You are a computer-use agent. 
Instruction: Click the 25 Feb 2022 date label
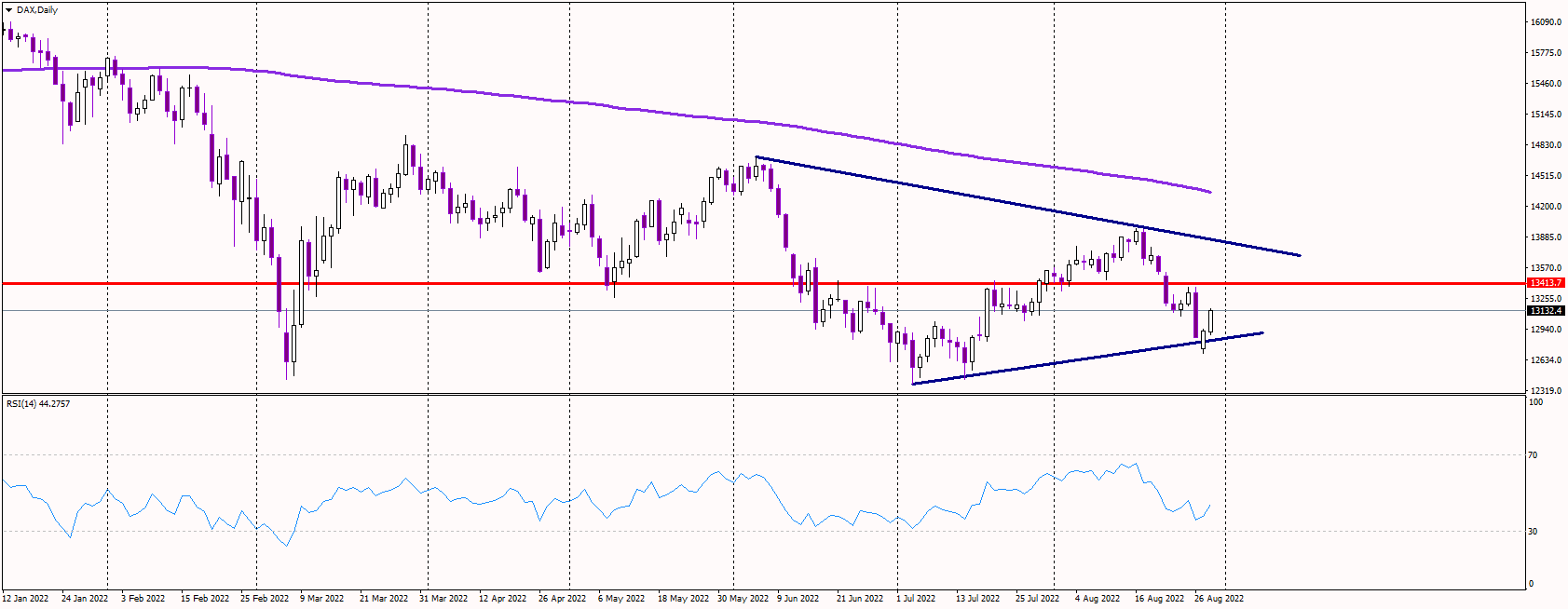pyautogui.click(x=265, y=599)
